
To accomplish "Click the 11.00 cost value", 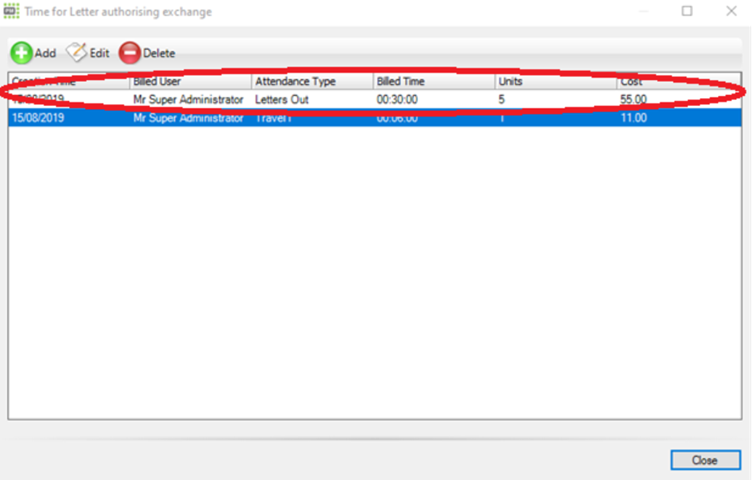I will (633, 118).
